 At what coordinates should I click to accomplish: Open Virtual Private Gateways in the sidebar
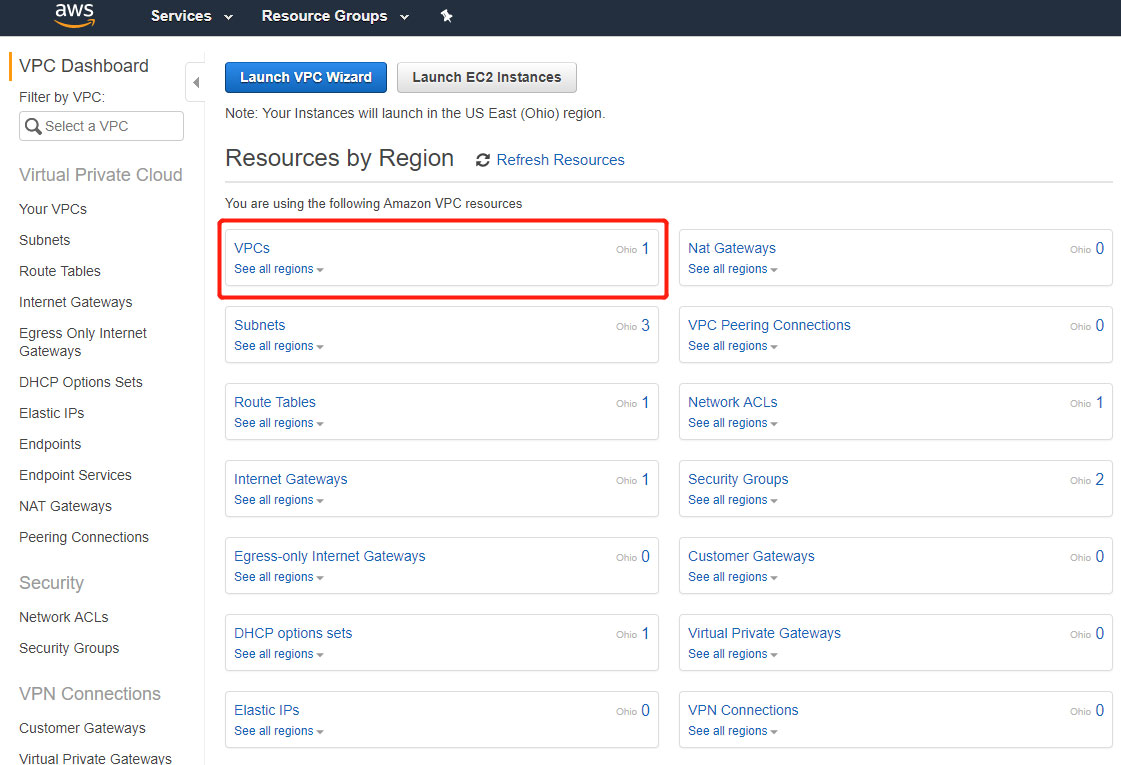pyautogui.click(x=95, y=759)
